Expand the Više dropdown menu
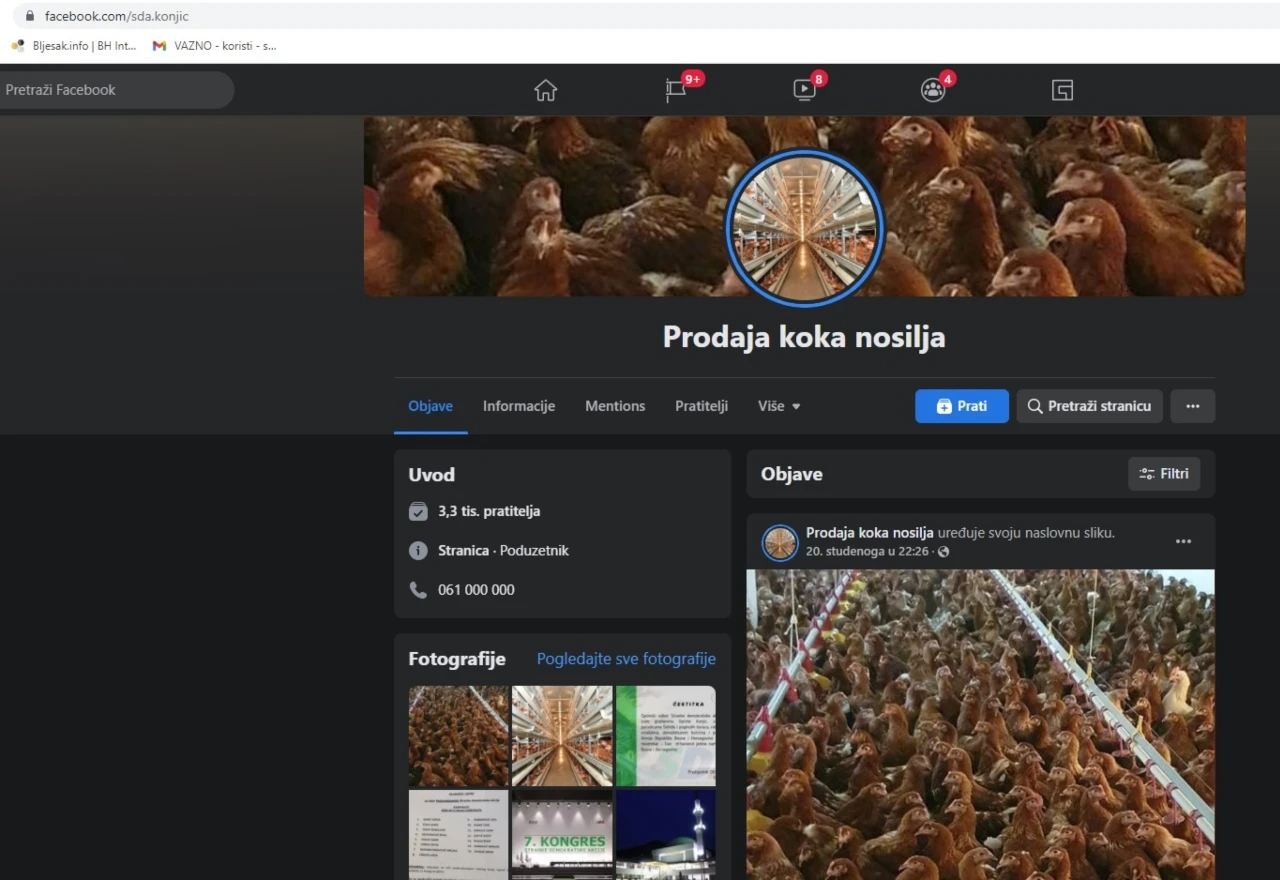This screenshot has height=880, width=1280. click(779, 406)
